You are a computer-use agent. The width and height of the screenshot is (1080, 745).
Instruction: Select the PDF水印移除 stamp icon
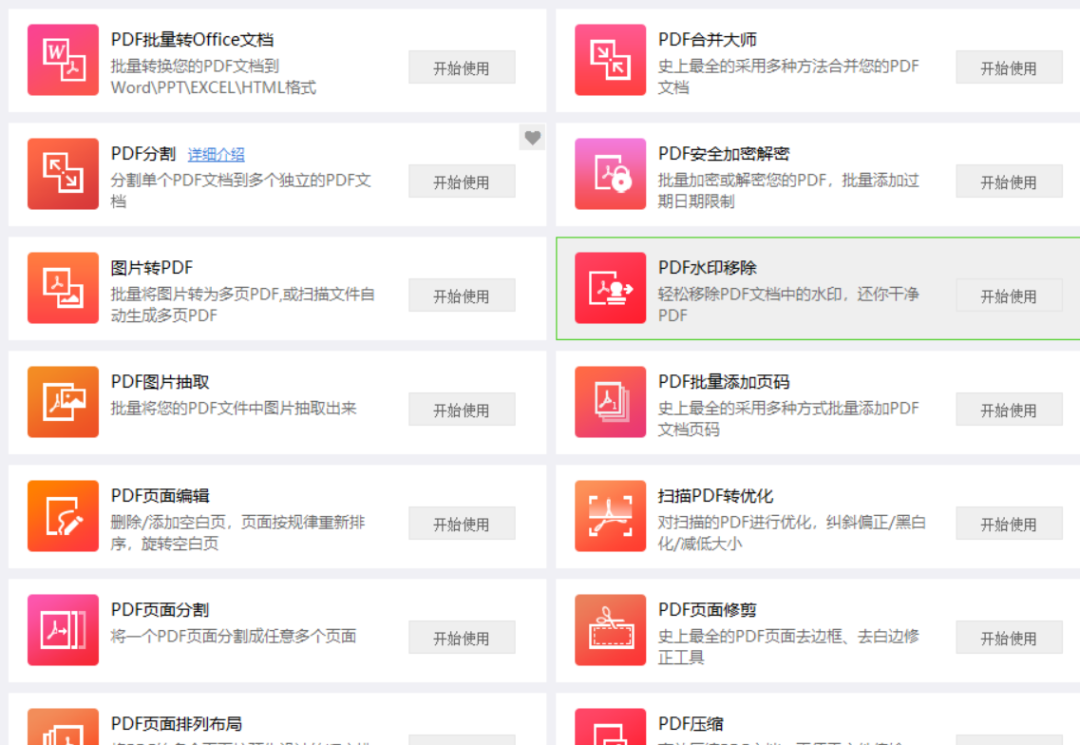[x=610, y=288]
